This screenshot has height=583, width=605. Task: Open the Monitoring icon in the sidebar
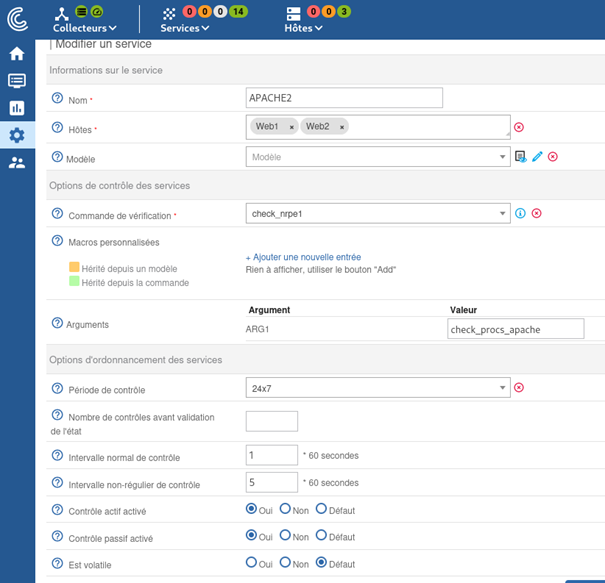point(17,81)
